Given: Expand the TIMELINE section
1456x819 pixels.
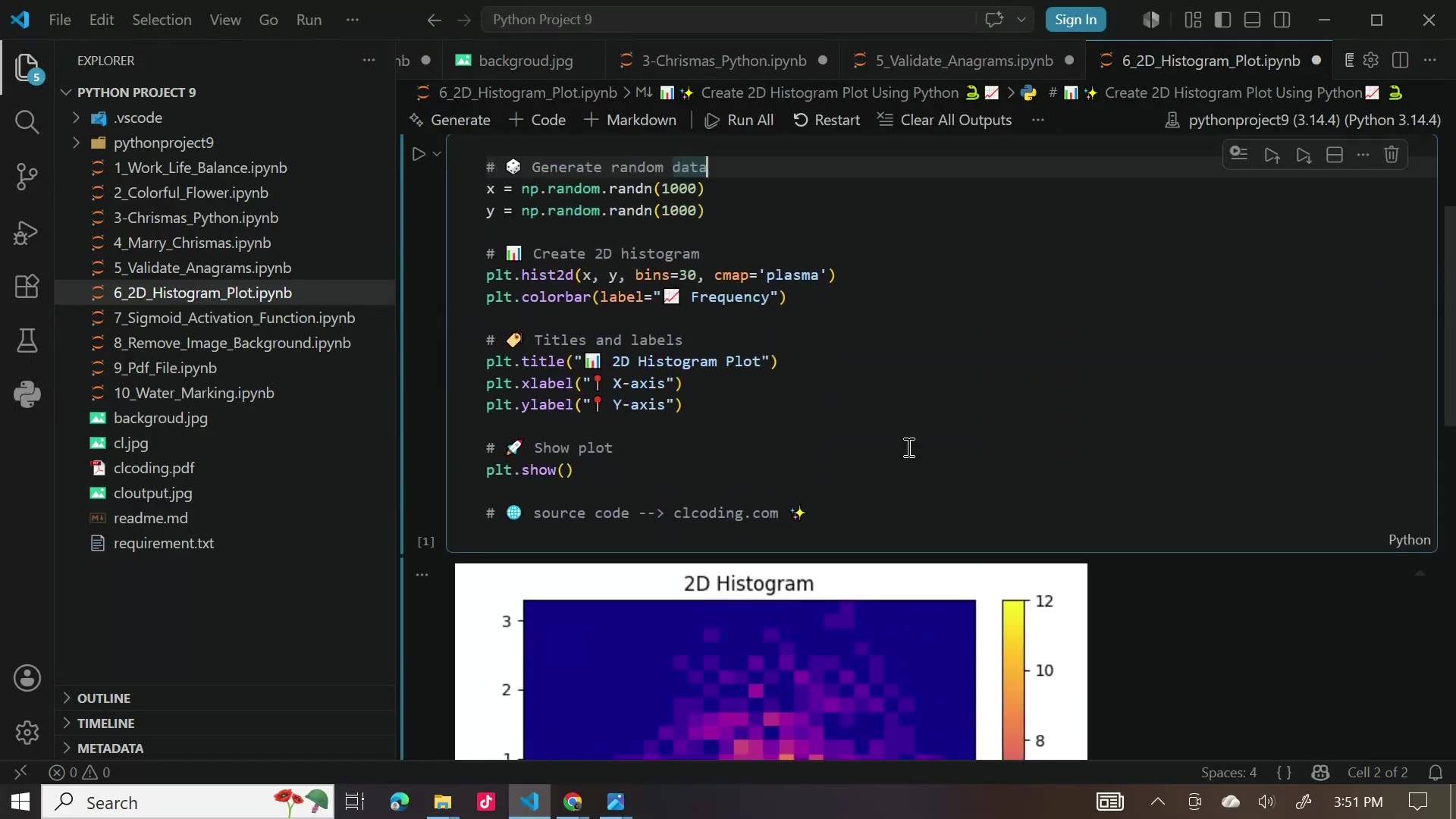Looking at the screenshot, I should pyautogui.click(x=105, y=723).
